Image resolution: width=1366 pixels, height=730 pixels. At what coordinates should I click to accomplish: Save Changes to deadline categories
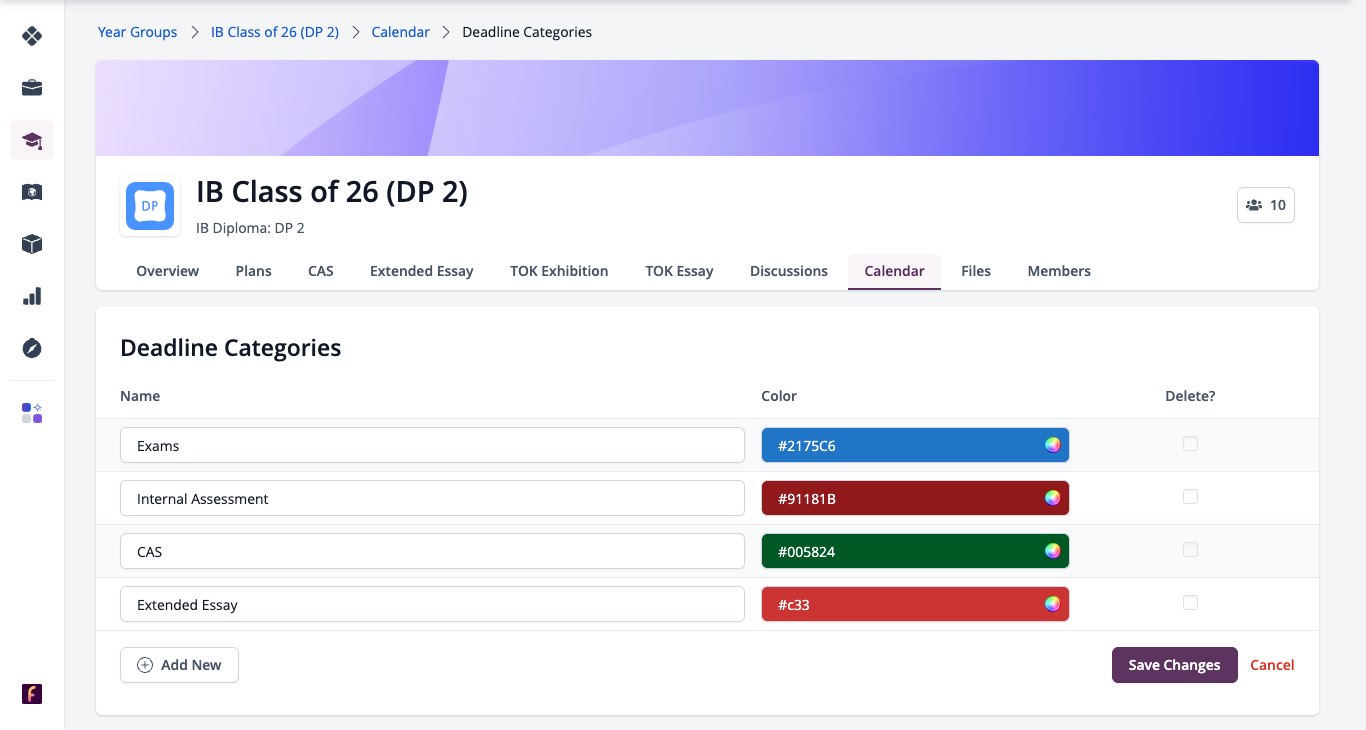(1175, 665)
